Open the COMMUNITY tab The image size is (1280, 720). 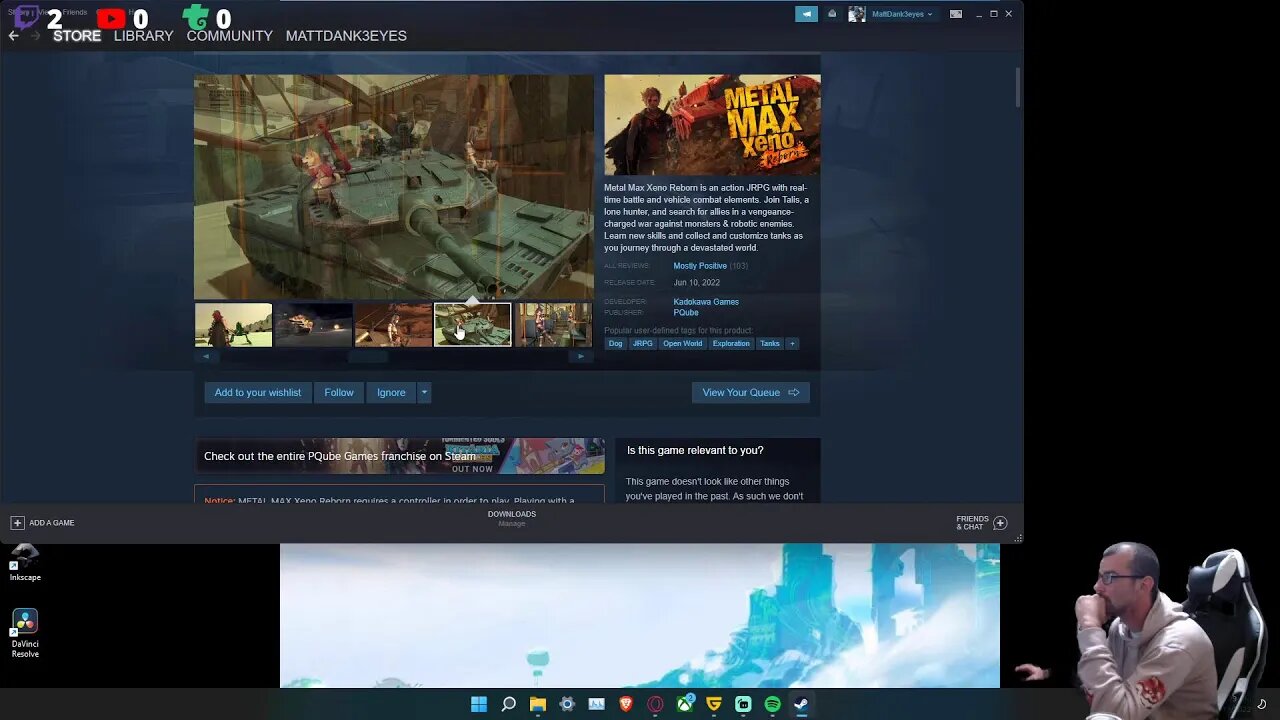(229, 36)
